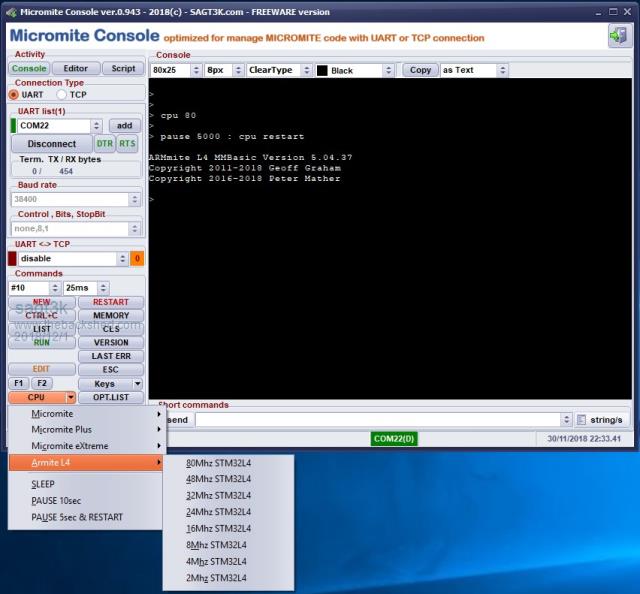The height and width of the screenshot is (594, 640).
Task: Open the ClearType font rendering dropdown
Action: coord(278,71)
